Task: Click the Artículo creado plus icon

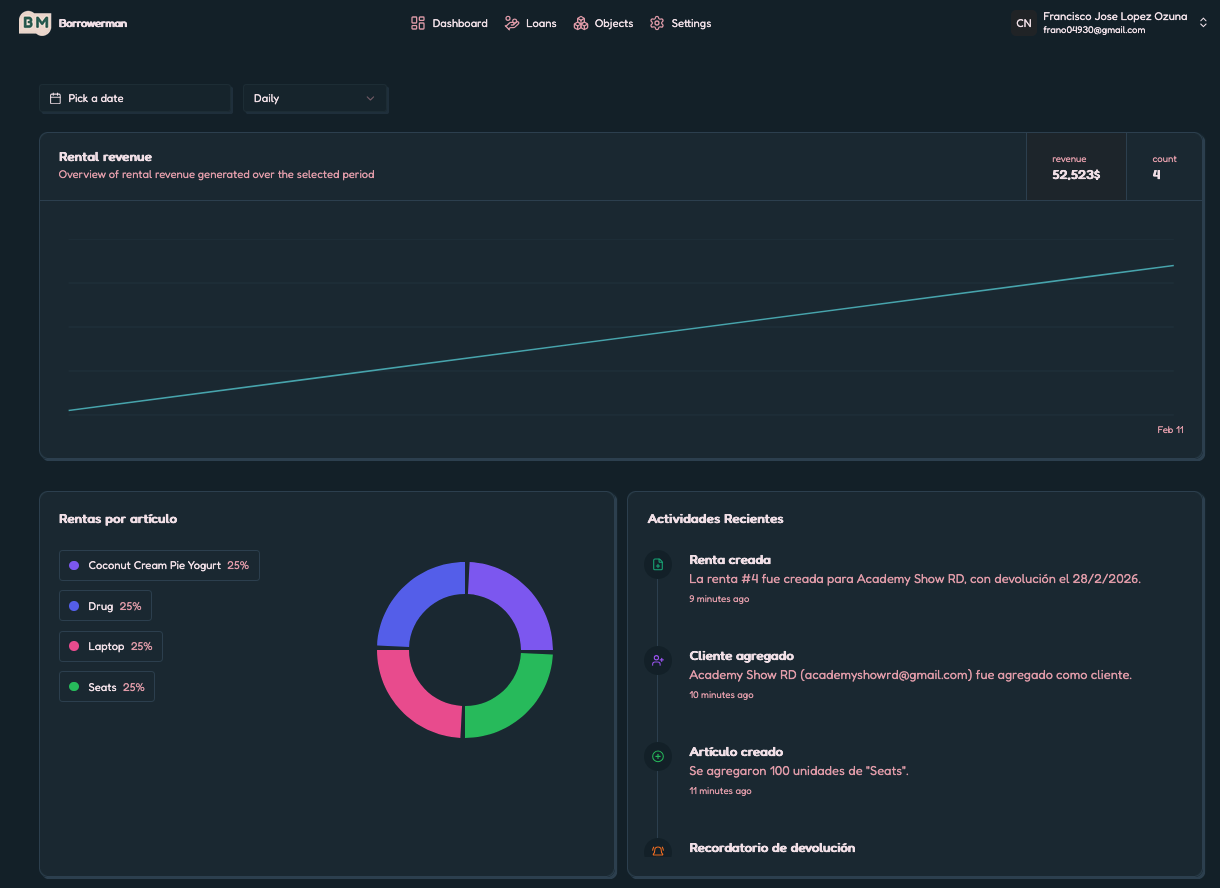Action: [657, 756]
